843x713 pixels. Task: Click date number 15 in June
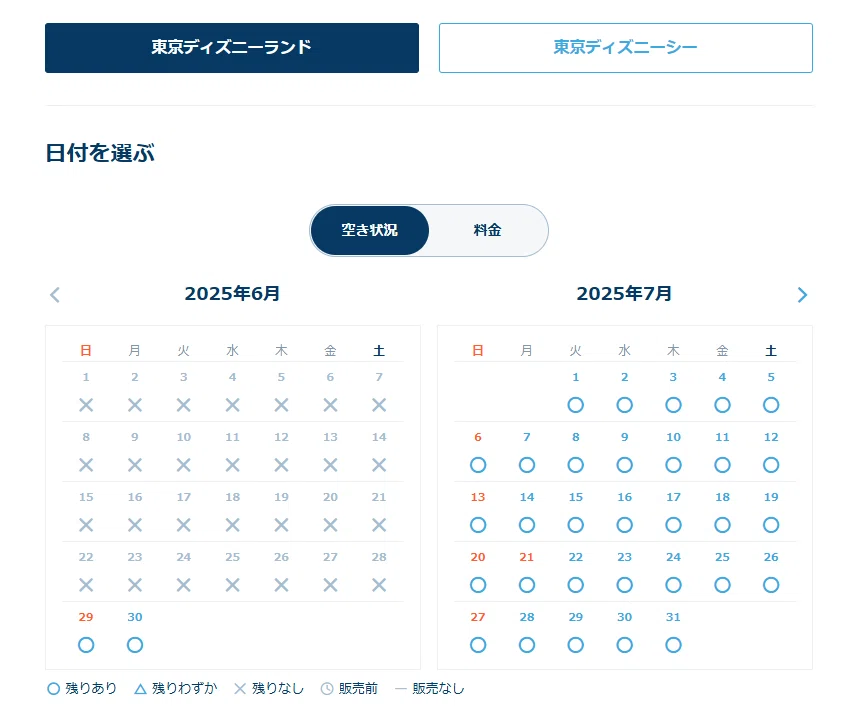tap(86, 497)
